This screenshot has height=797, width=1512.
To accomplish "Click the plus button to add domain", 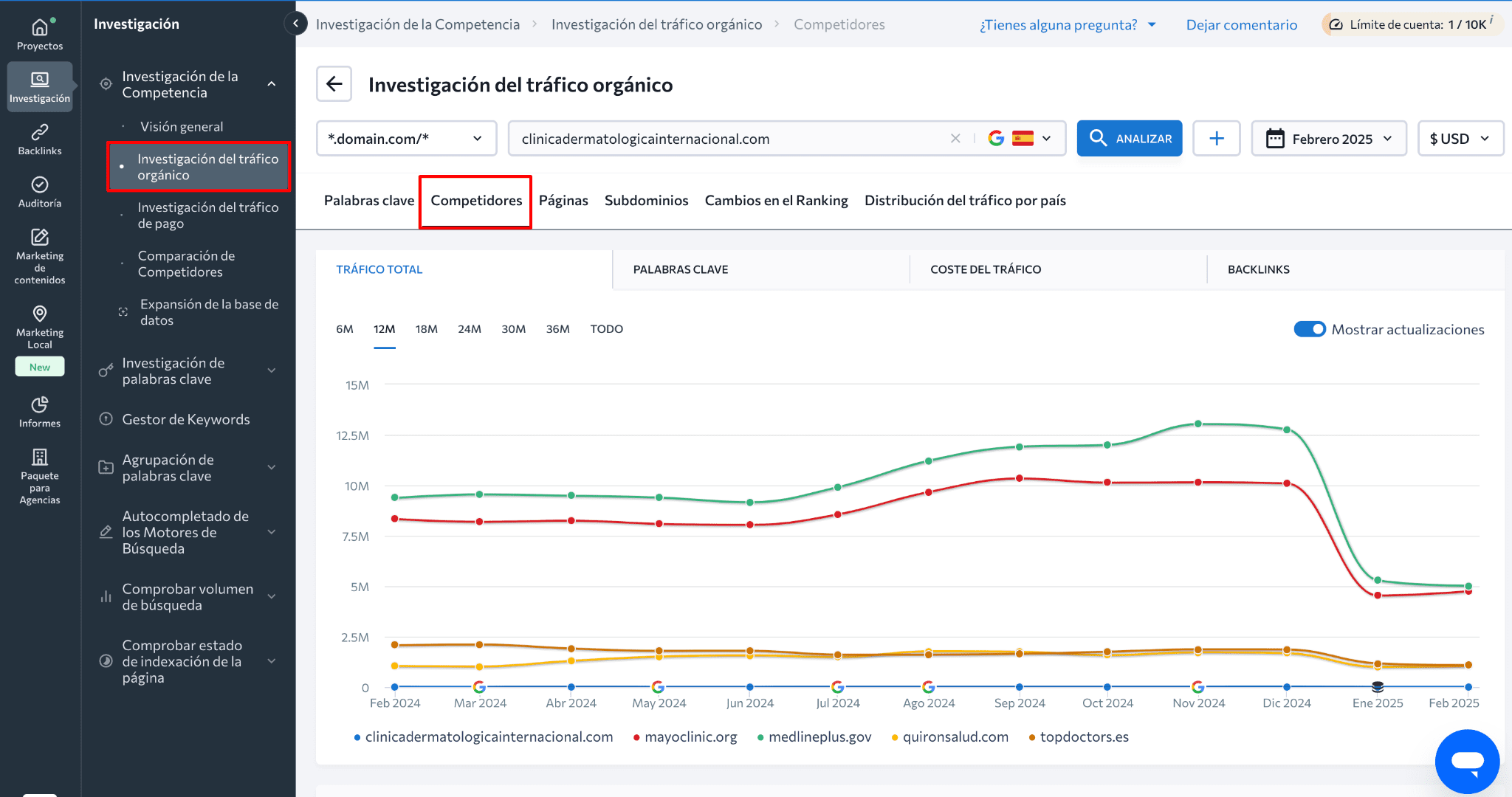I will click(x=1217, y=139).
